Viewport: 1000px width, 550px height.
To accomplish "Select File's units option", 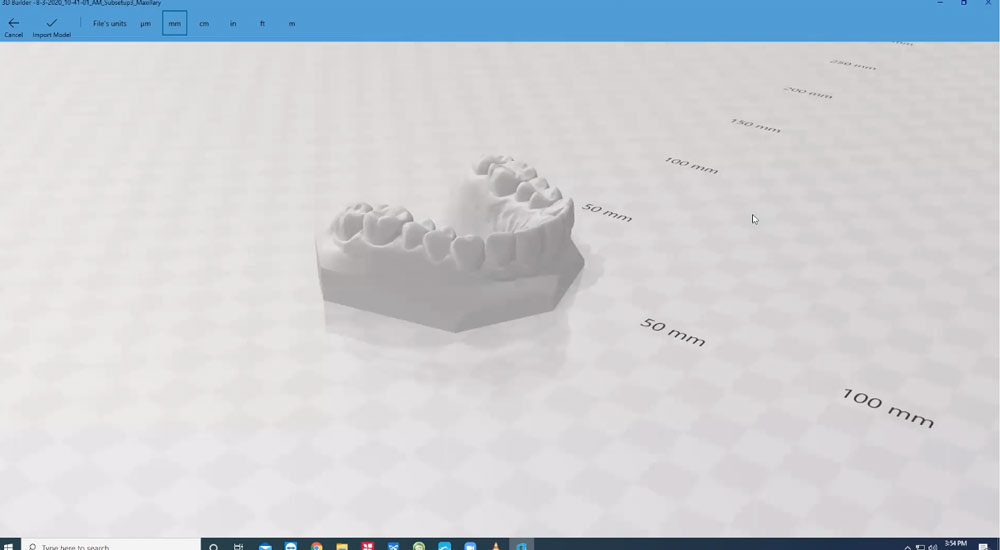I will tap(110, 24).
